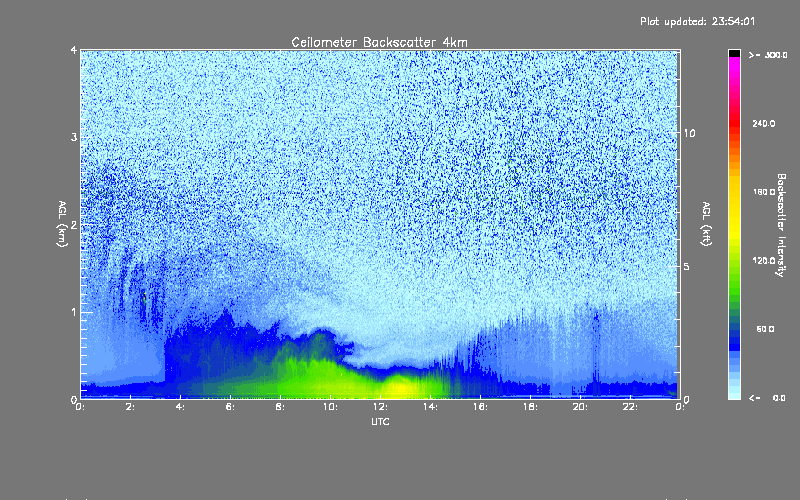
Task: Click the ">= 300.0" colorbar value
Action: tap(768, 55)
